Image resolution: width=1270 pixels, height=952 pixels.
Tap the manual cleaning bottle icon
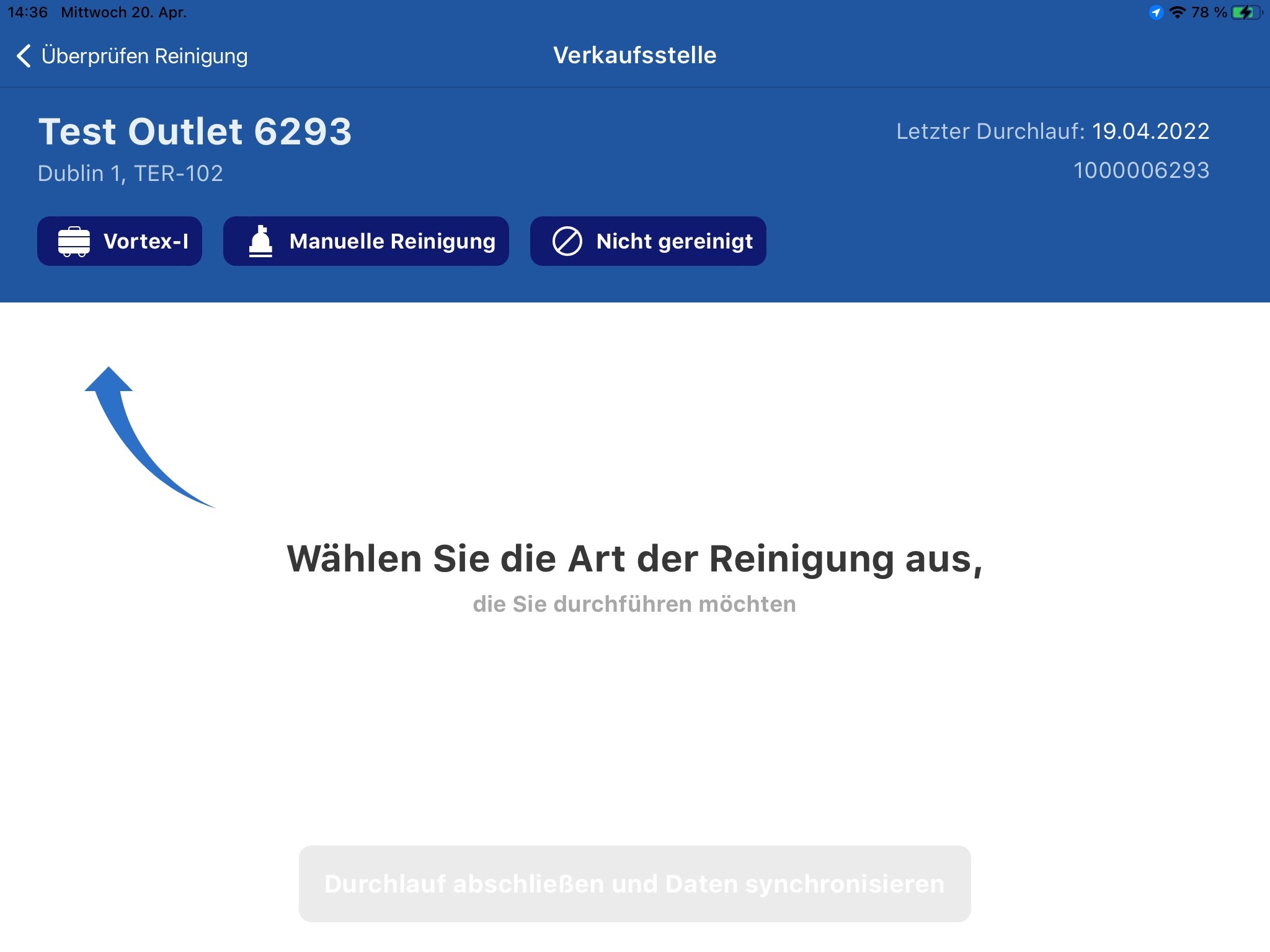click(x=260, y=241)
